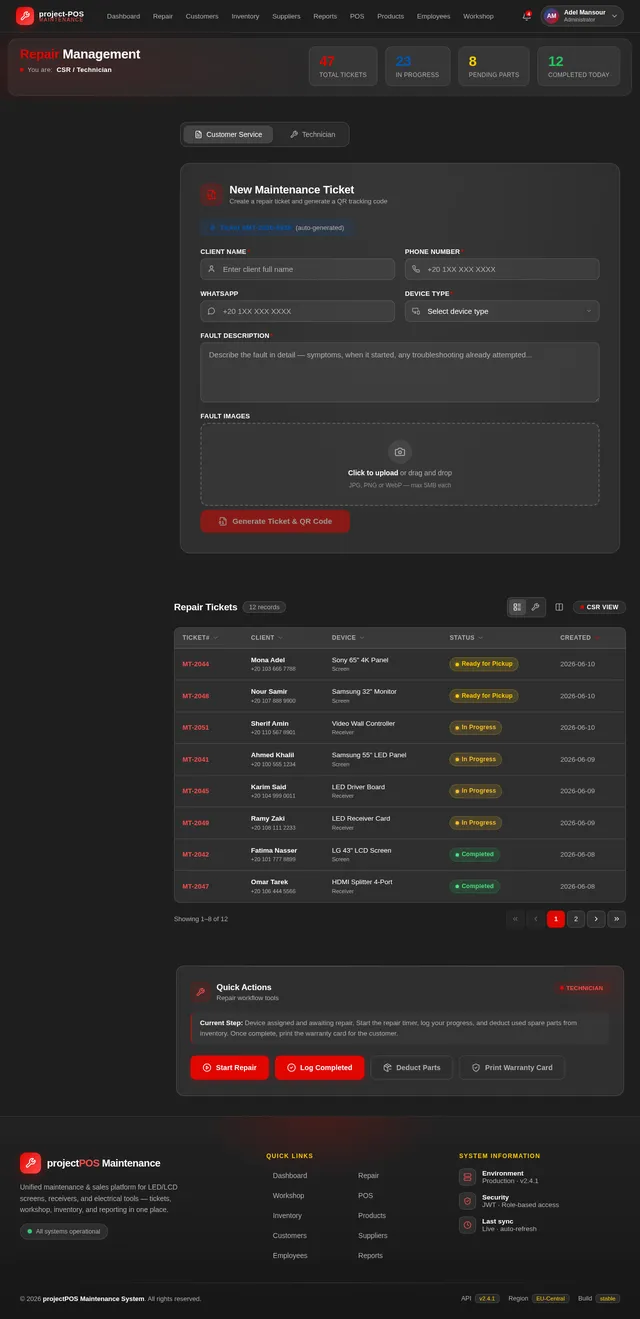Click the Log Completed button

click(x=320, y=1067)
